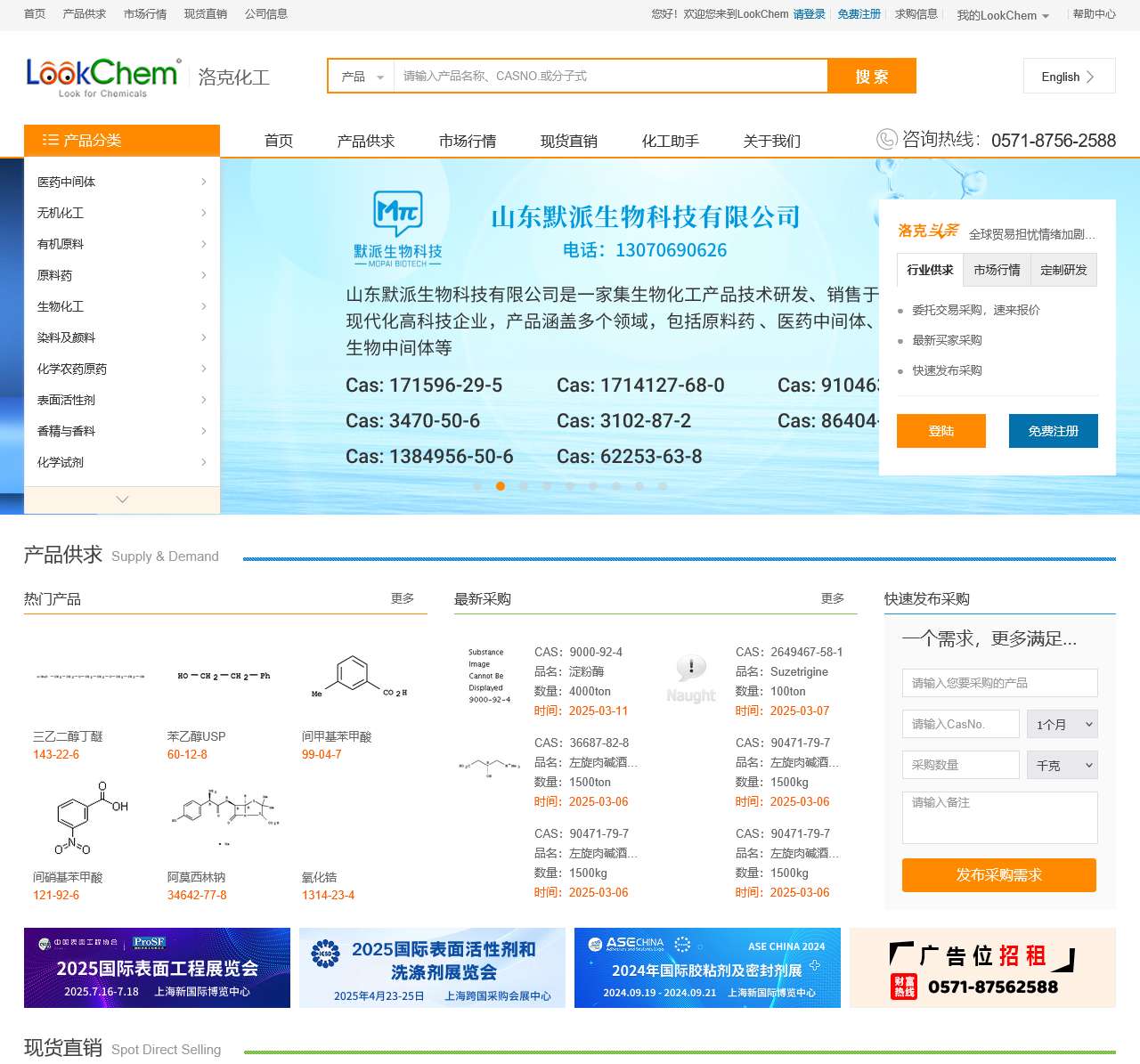The height and width of the screenshot is (1064, 1140).
Task: Expand the 医药中间体 category
Action: pyautogui.click(x=122, y=182)
